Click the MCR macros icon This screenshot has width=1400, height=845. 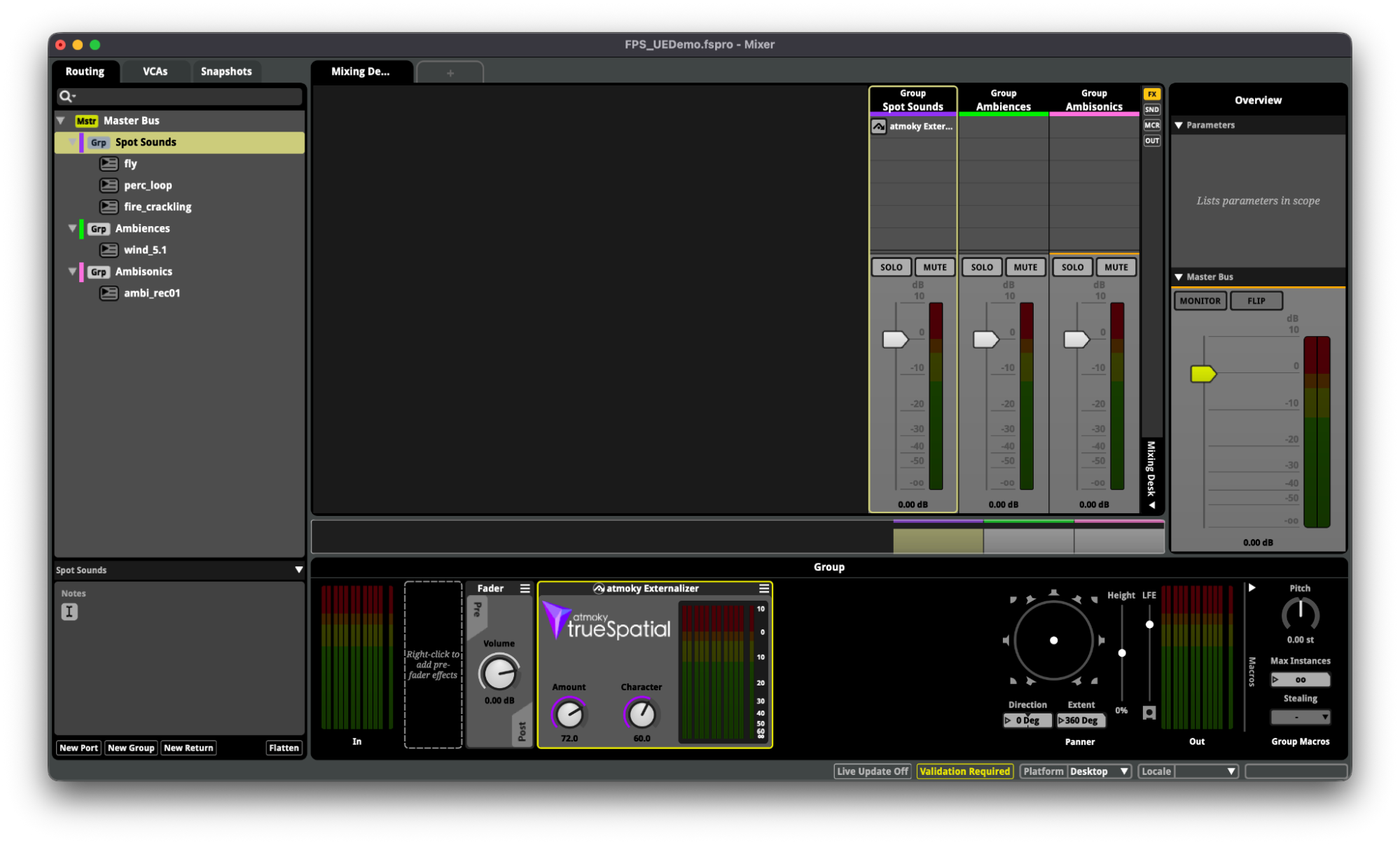pyautogui.click(x=1151, y=125)
